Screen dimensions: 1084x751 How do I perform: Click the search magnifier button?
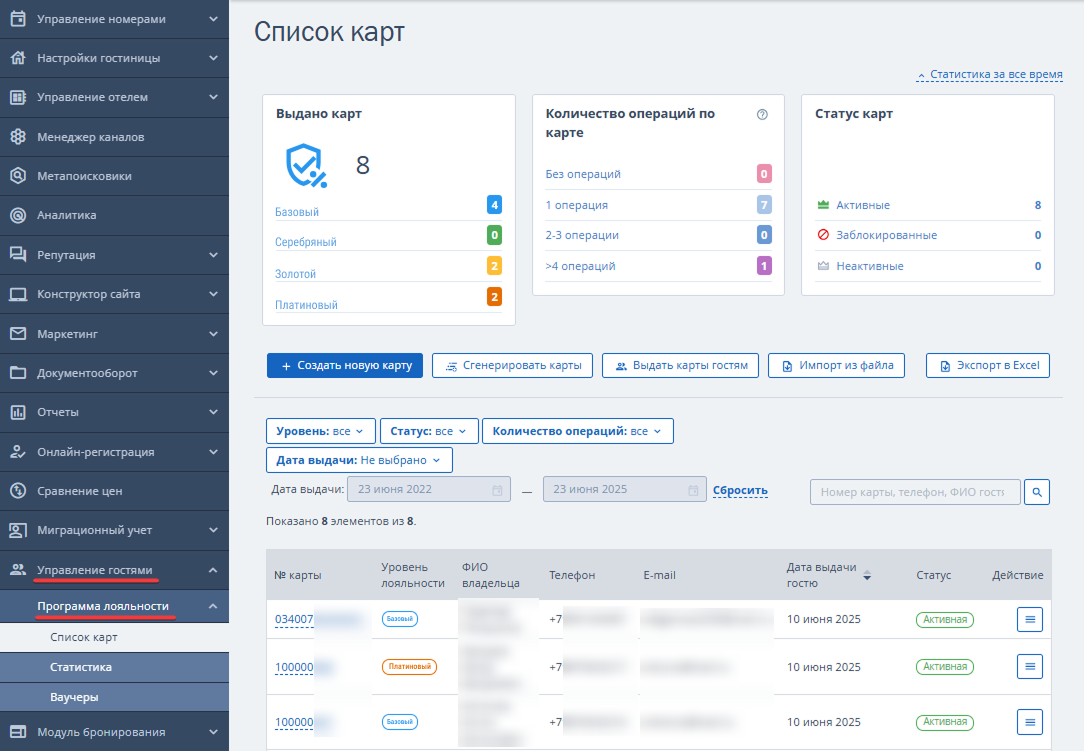[1036, 492]
